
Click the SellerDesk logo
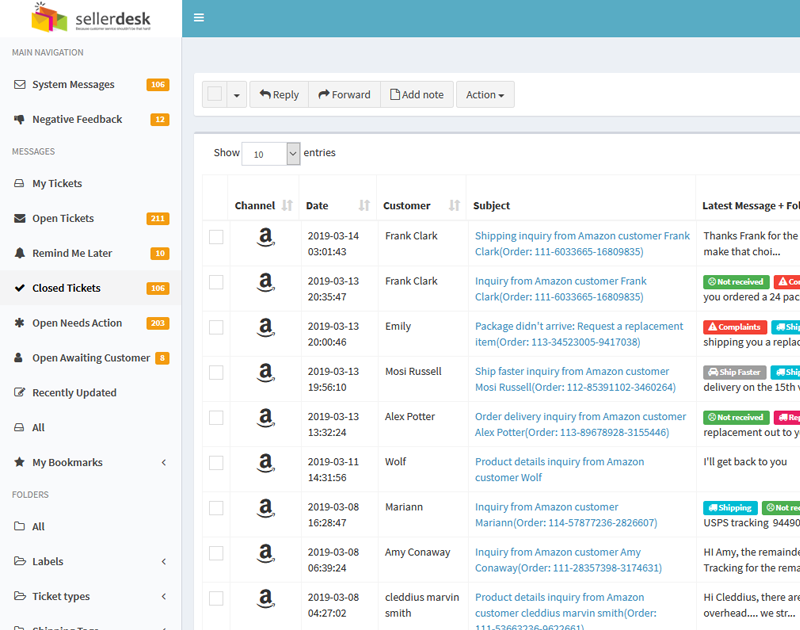pyautogui.click(x=90, y=18)
